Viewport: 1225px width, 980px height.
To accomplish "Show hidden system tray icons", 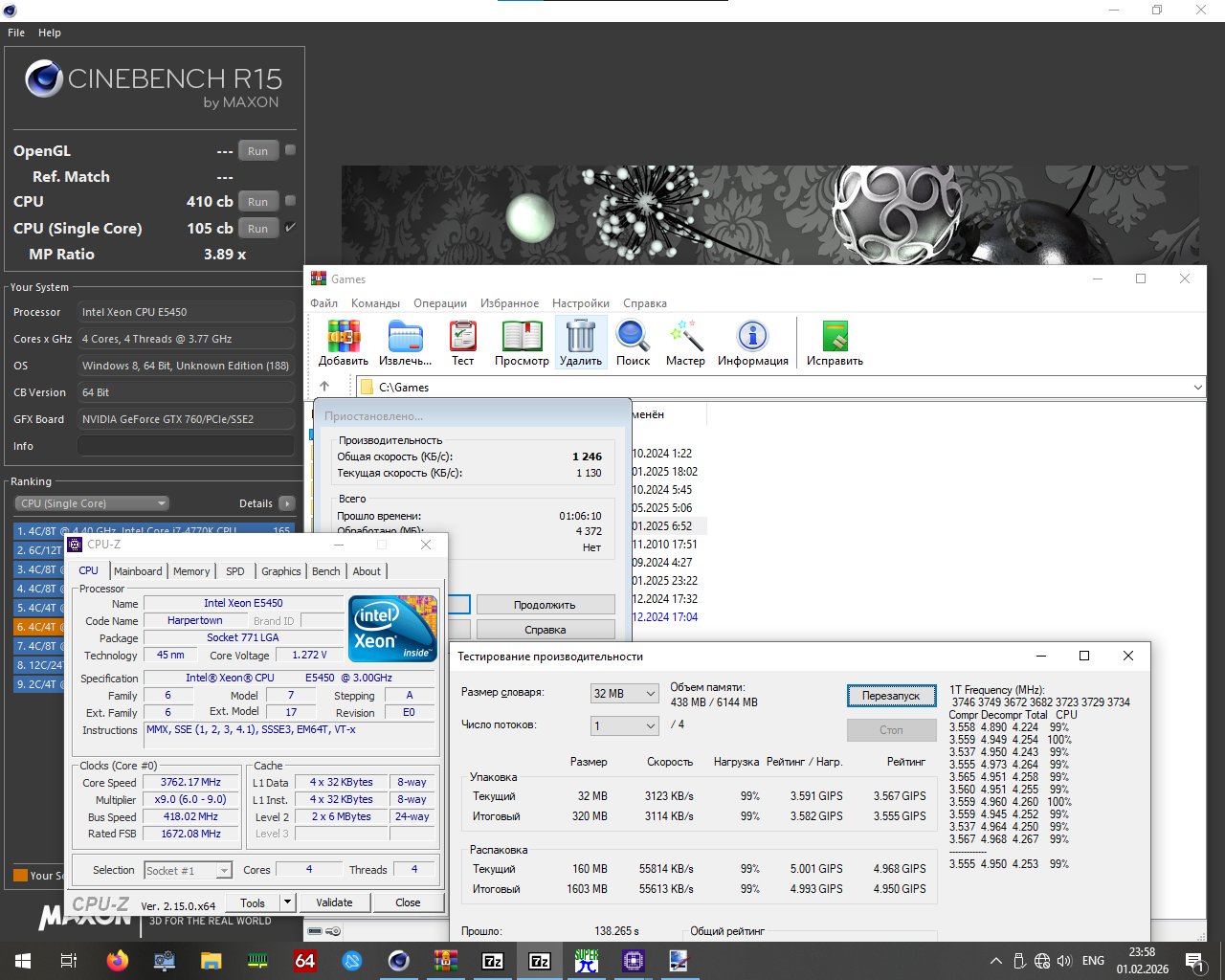I will tap(996, 961).
